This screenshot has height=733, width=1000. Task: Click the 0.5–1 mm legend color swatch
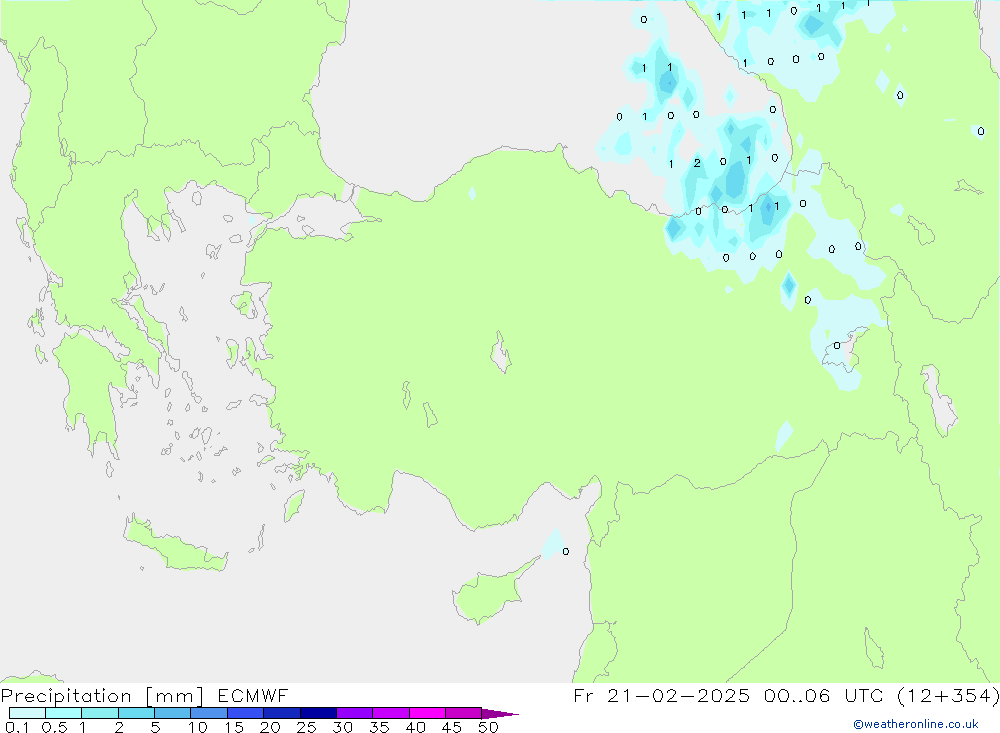click(x=63, y=713)
